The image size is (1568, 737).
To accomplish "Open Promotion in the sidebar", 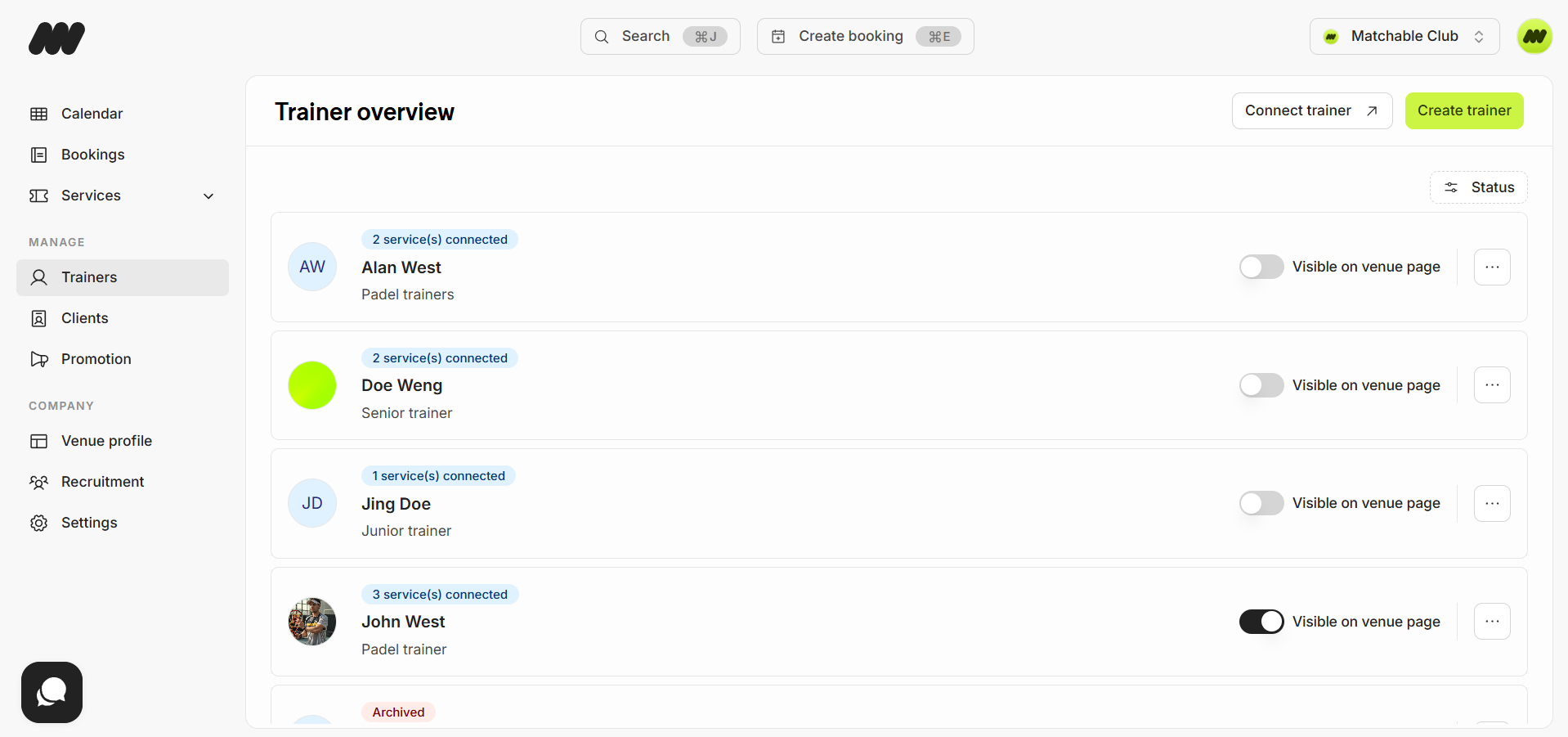I will click(x=123, y=359).
